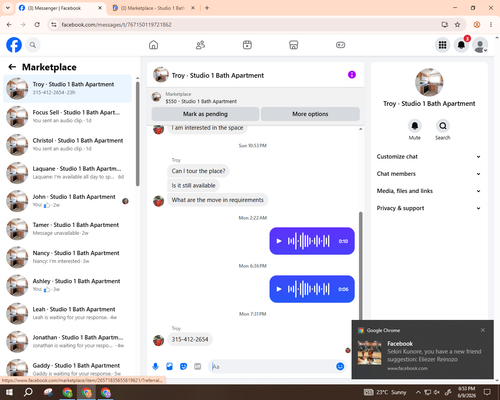Click the voice clip microphone icon
Screen dimensions: 500x400
click(155, 367)
